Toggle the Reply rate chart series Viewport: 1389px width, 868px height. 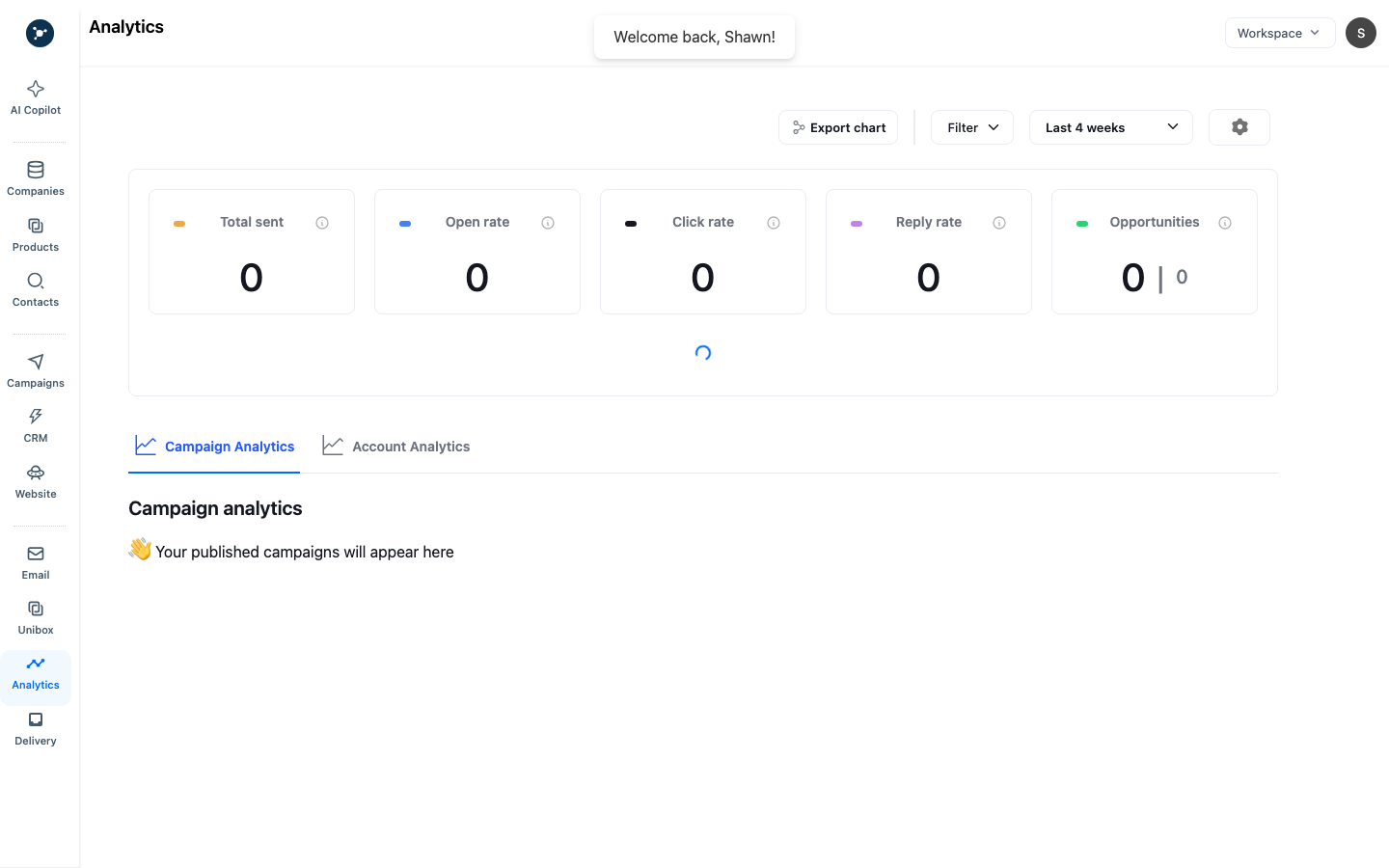tap(857, 224)
